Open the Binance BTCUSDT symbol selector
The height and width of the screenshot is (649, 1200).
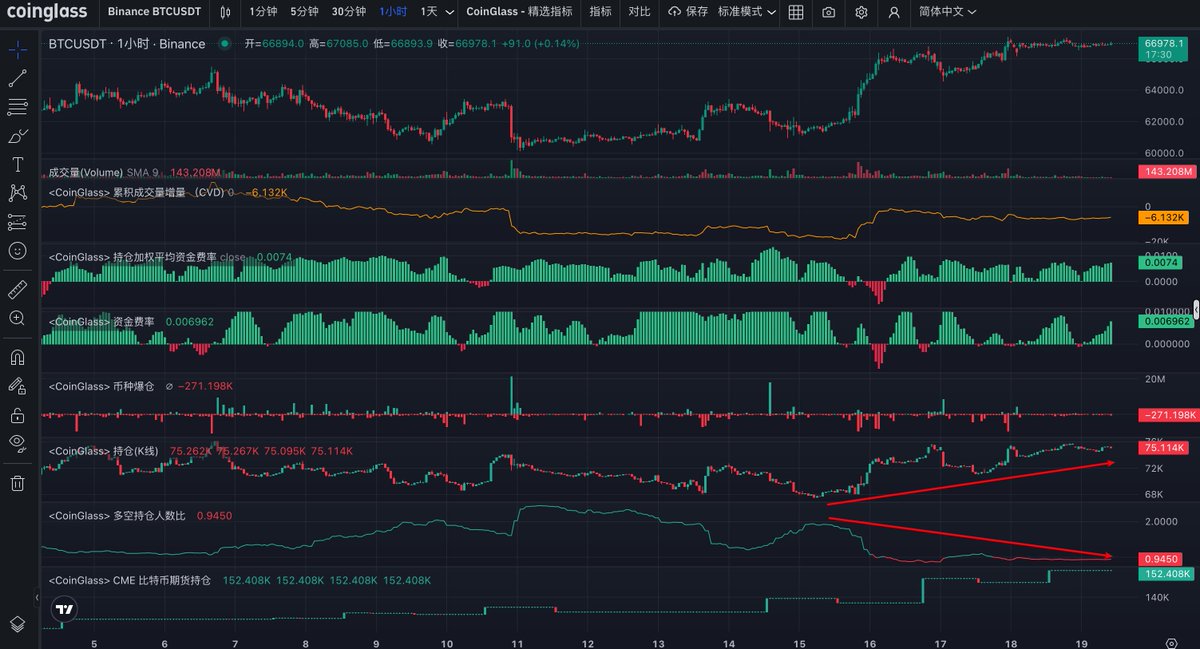[154, 12]
